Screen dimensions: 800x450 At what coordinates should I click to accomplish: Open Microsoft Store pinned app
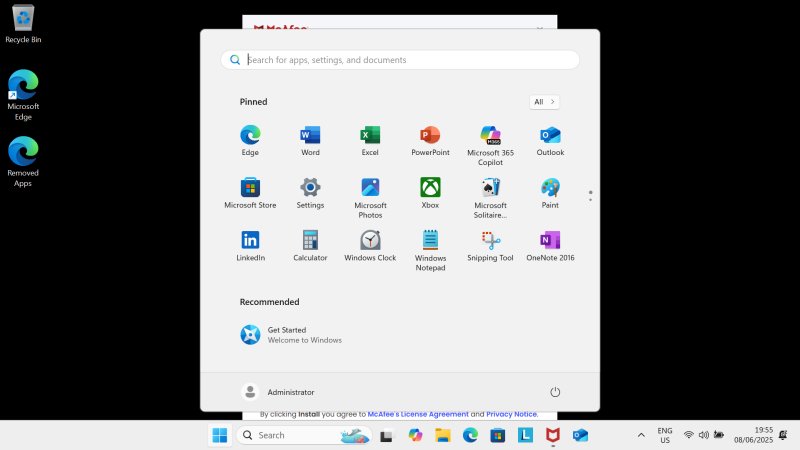click(250, 193)
